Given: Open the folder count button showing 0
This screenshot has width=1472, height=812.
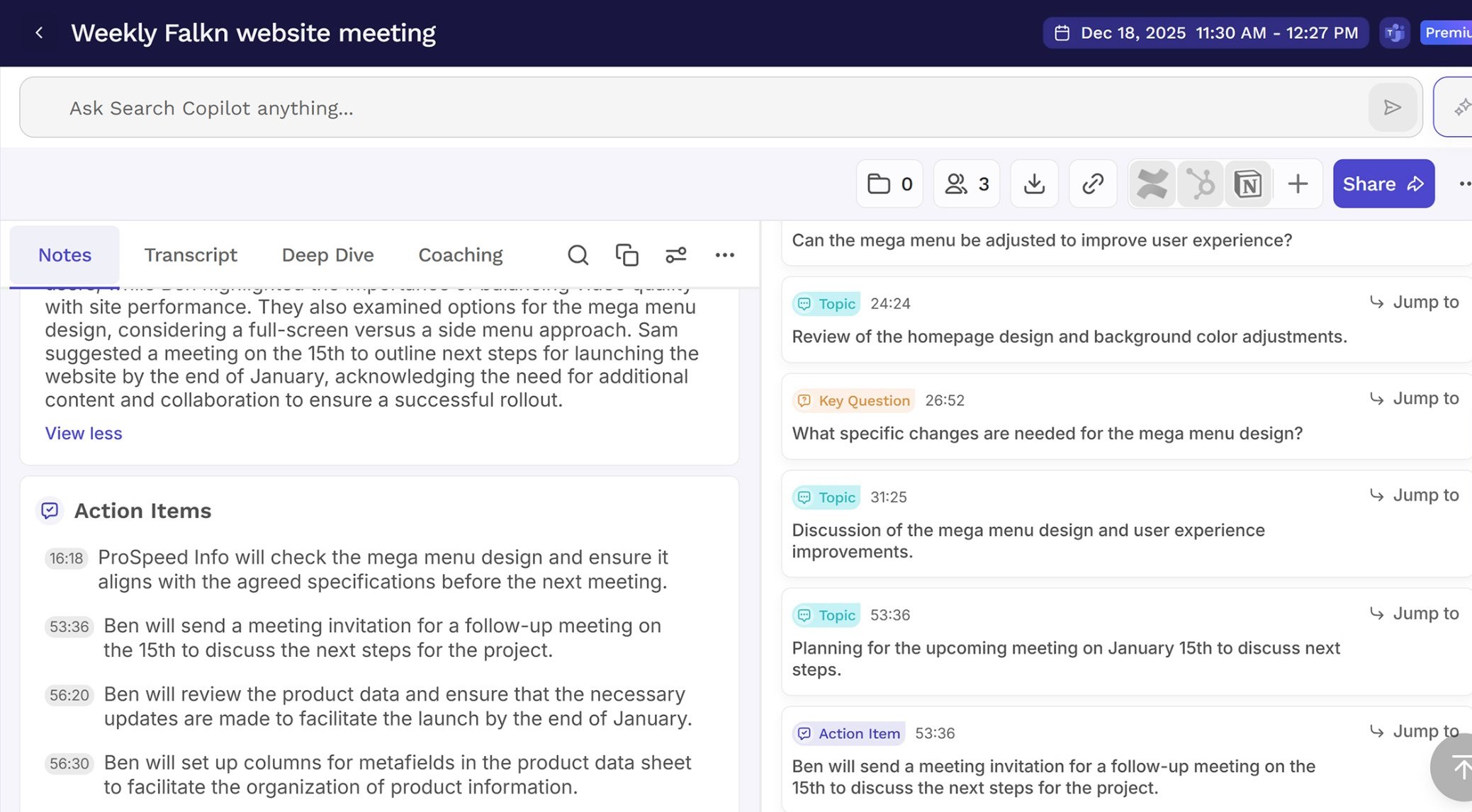Looking at the screenshot, I should point(889,184).
